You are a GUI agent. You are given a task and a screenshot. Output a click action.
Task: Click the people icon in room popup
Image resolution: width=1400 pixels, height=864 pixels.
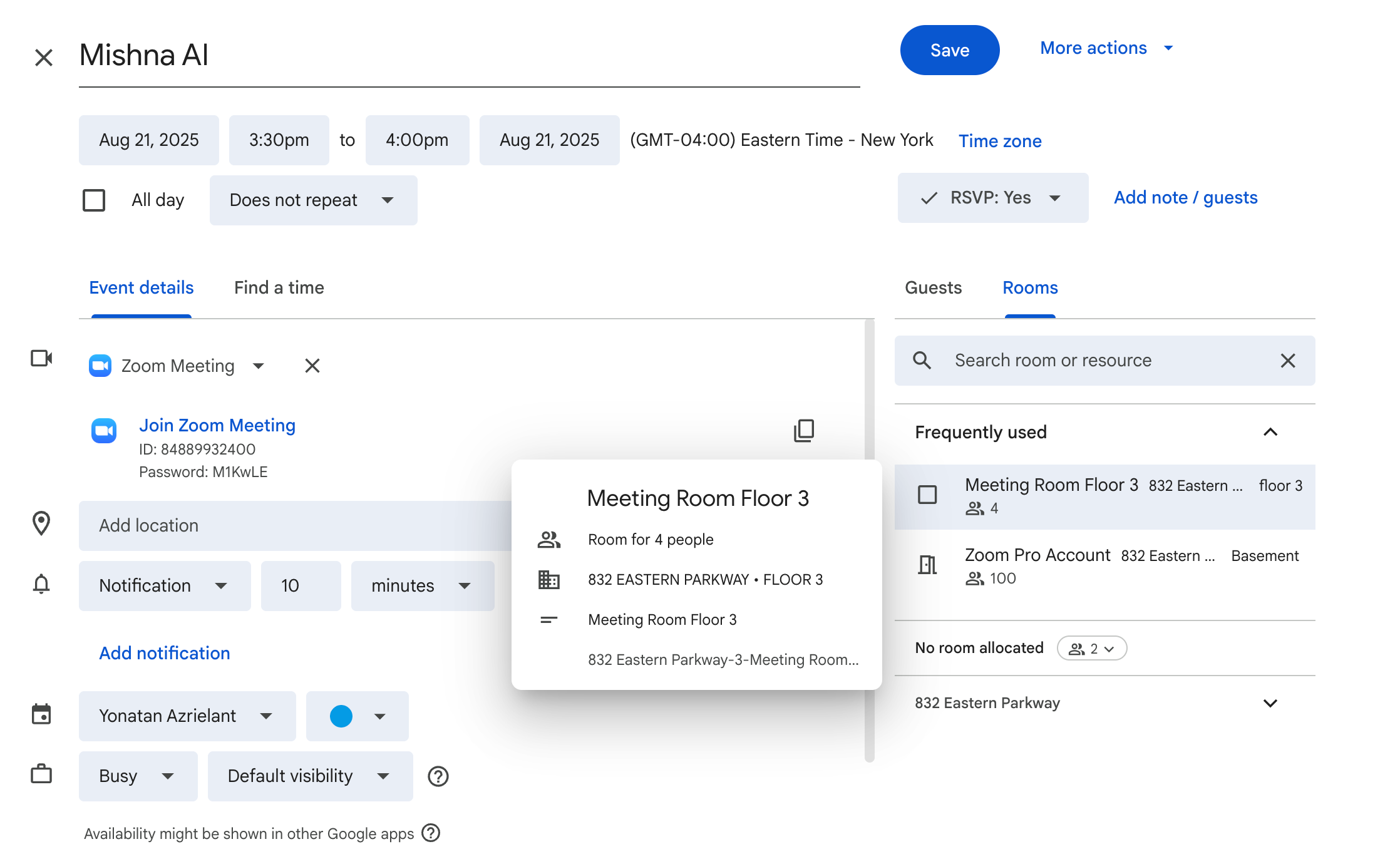(x=549, y=540)
